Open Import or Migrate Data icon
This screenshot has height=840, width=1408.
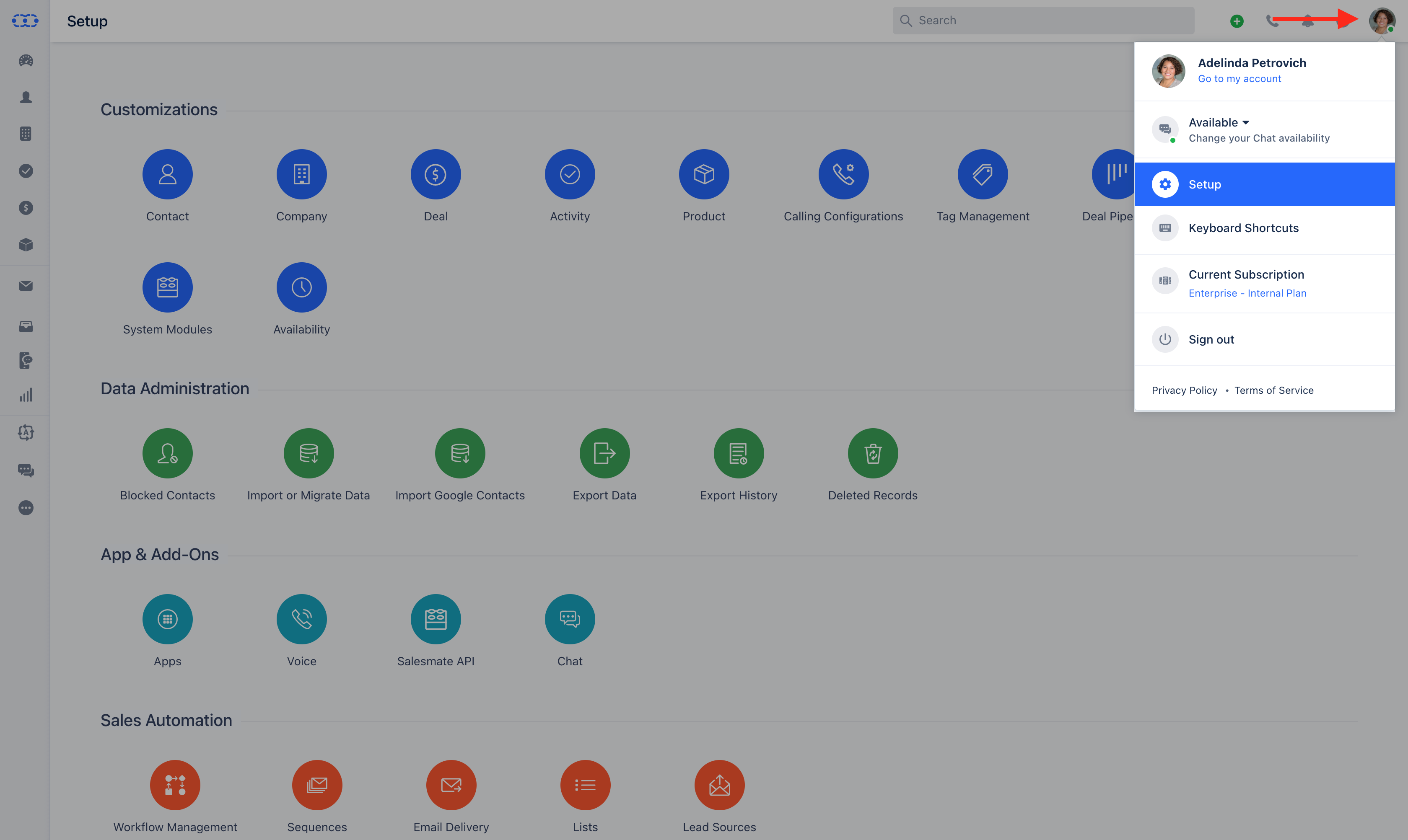pyautogui.click(x=309, y=453)
